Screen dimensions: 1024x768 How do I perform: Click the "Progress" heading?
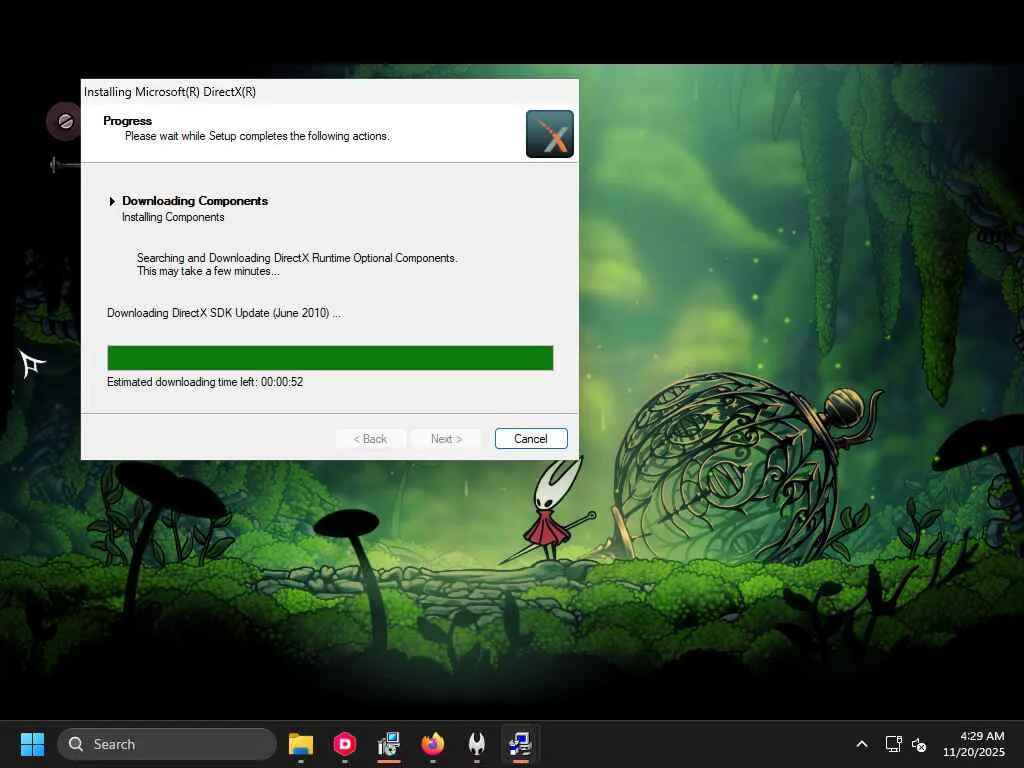[x=127, y=121]
